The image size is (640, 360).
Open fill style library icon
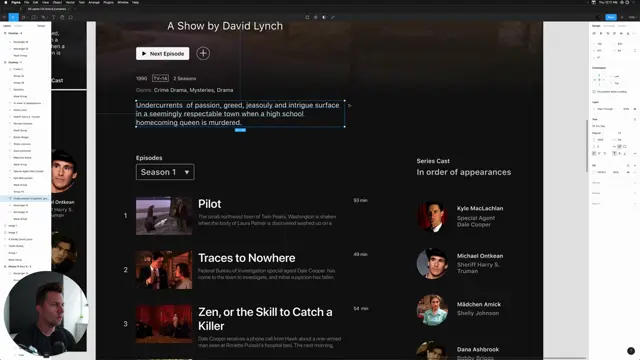click(x=628, y=165)
